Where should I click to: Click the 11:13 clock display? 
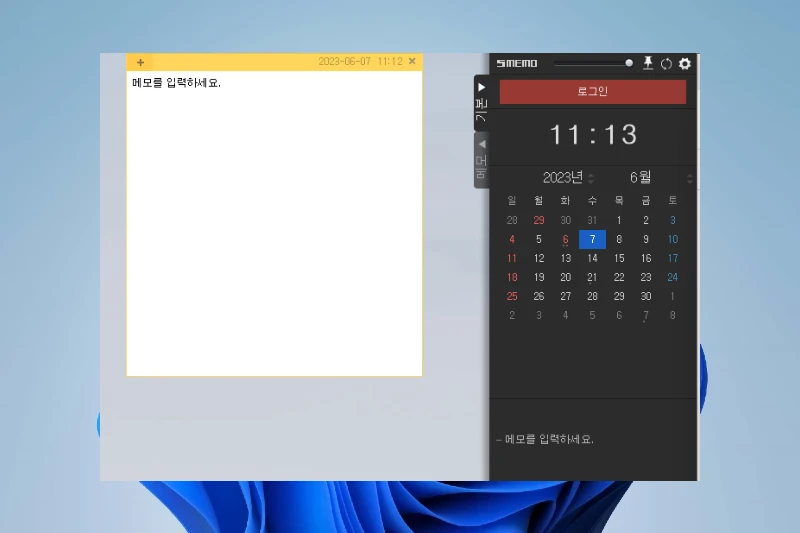[x=593, y=135]
